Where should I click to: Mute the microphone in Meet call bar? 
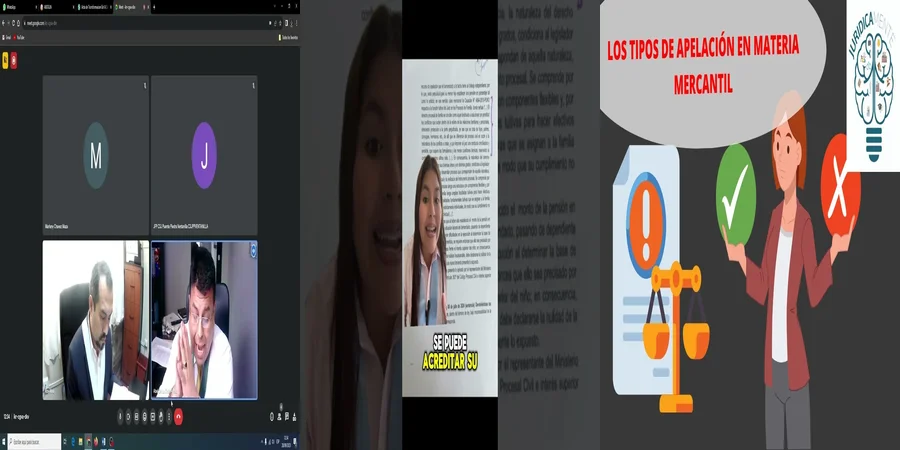tap(121, 417)
